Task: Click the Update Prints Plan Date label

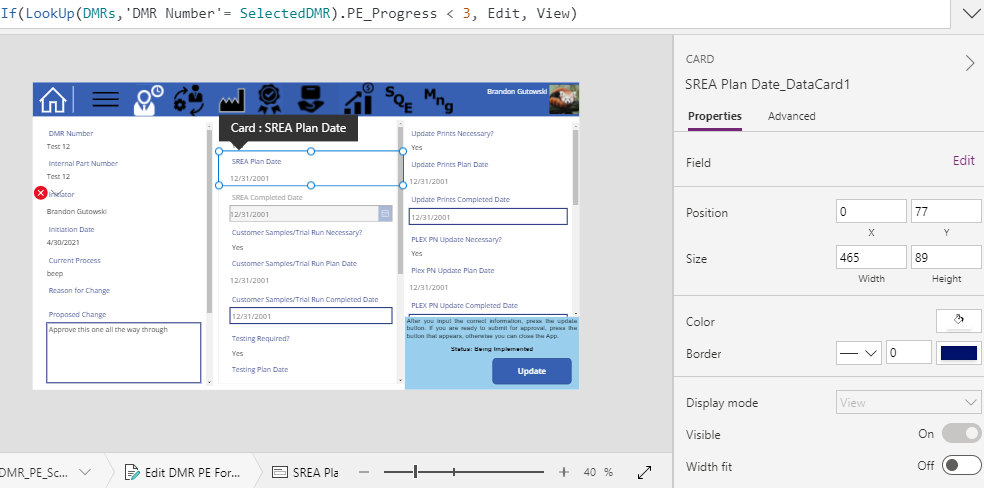Action: point(449,164)
